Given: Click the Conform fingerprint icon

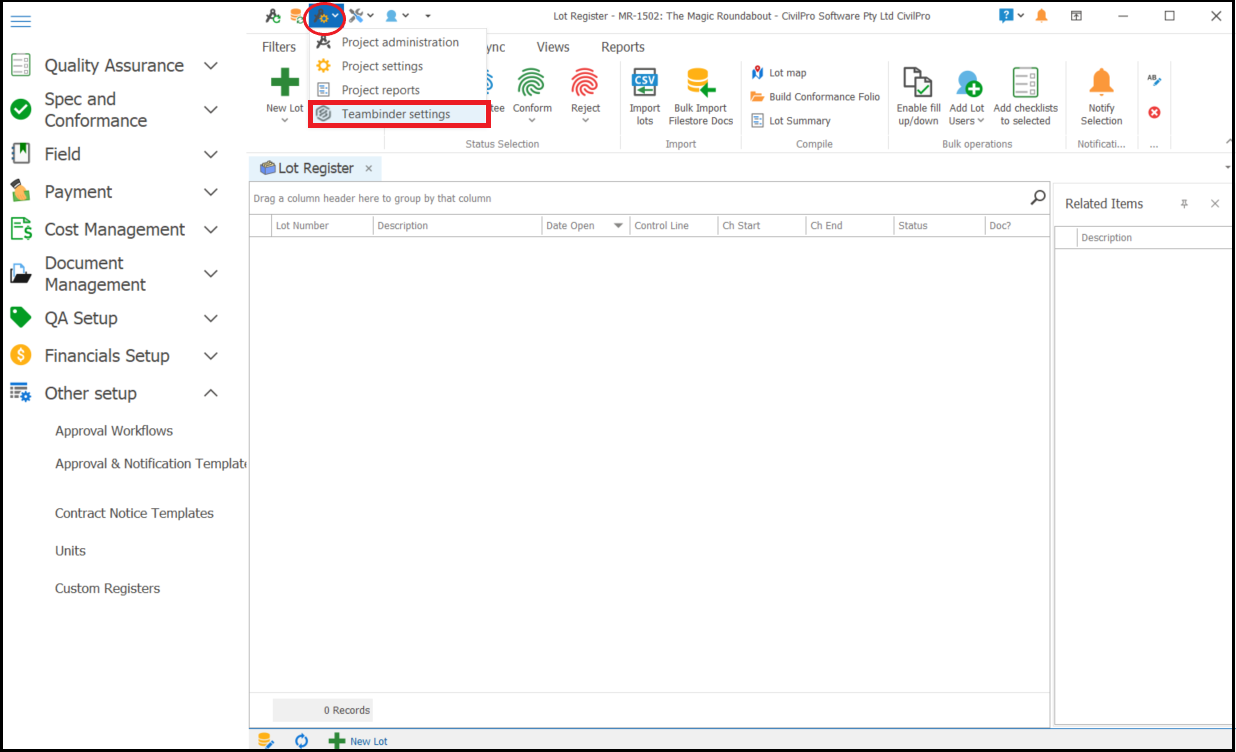Looking at the screenshot, I should point(532,83).
